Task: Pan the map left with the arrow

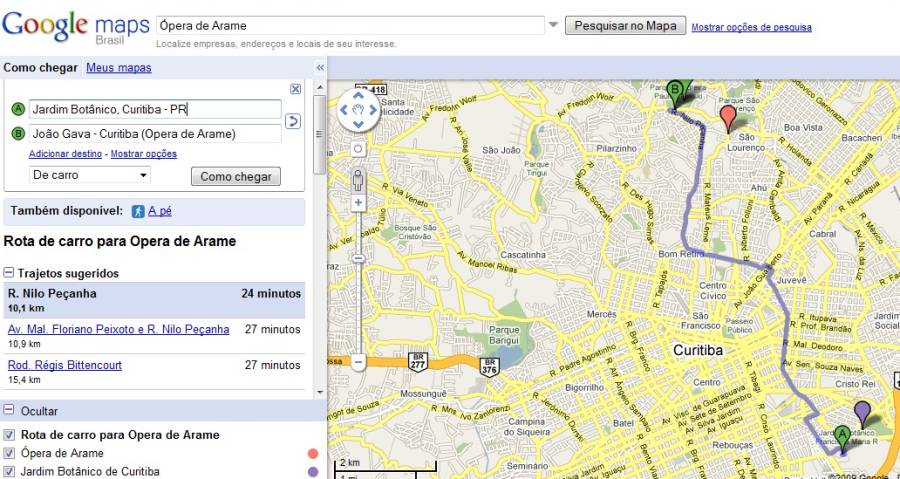Action: pyautogui.click(x=344, y=110)
